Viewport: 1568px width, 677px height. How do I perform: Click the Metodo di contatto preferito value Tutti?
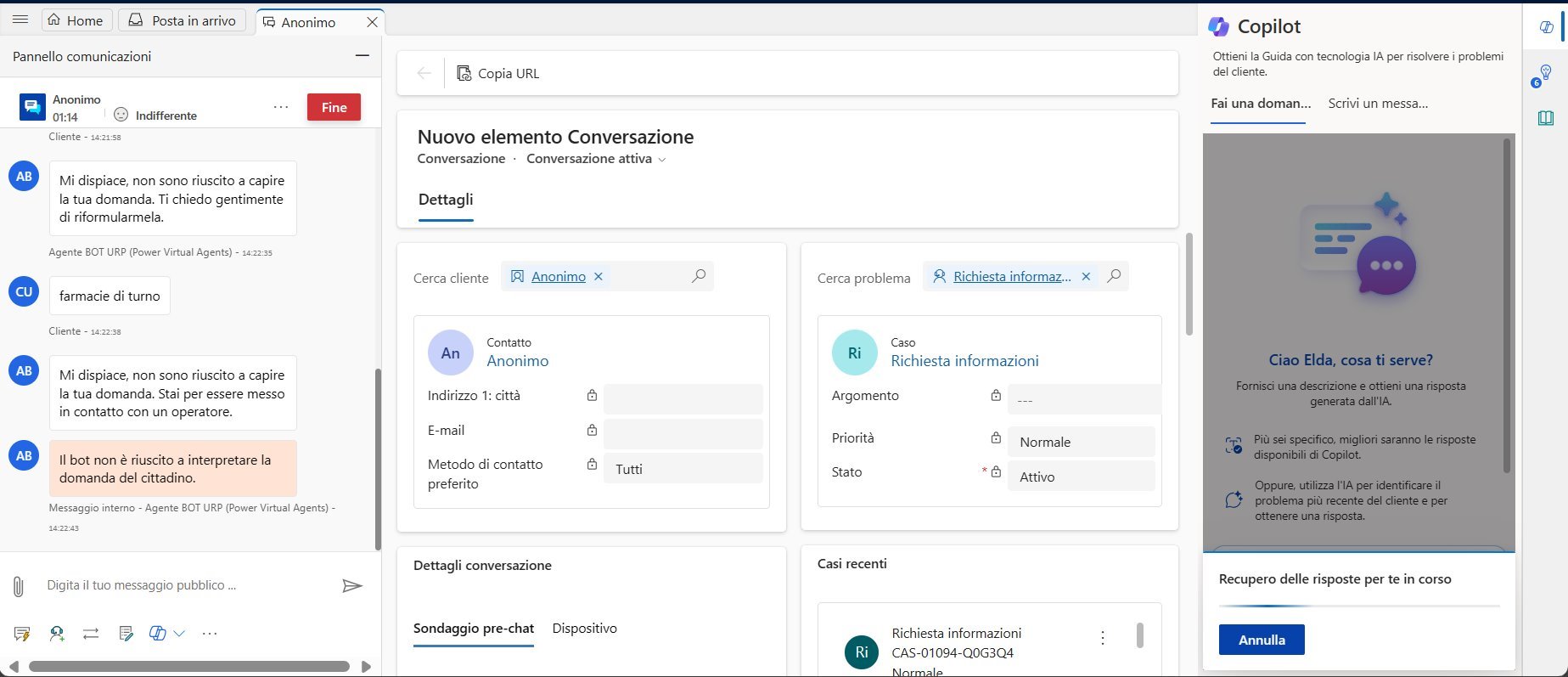(x=683, y=469)
